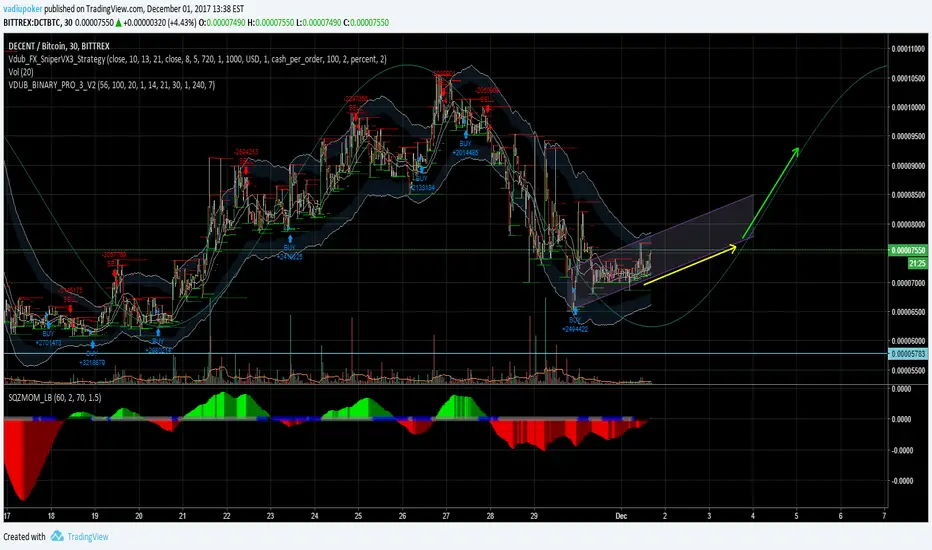Click the '7' date on time axis
Viewport: 932px width, 550px height.
click(x=884, y=516)
